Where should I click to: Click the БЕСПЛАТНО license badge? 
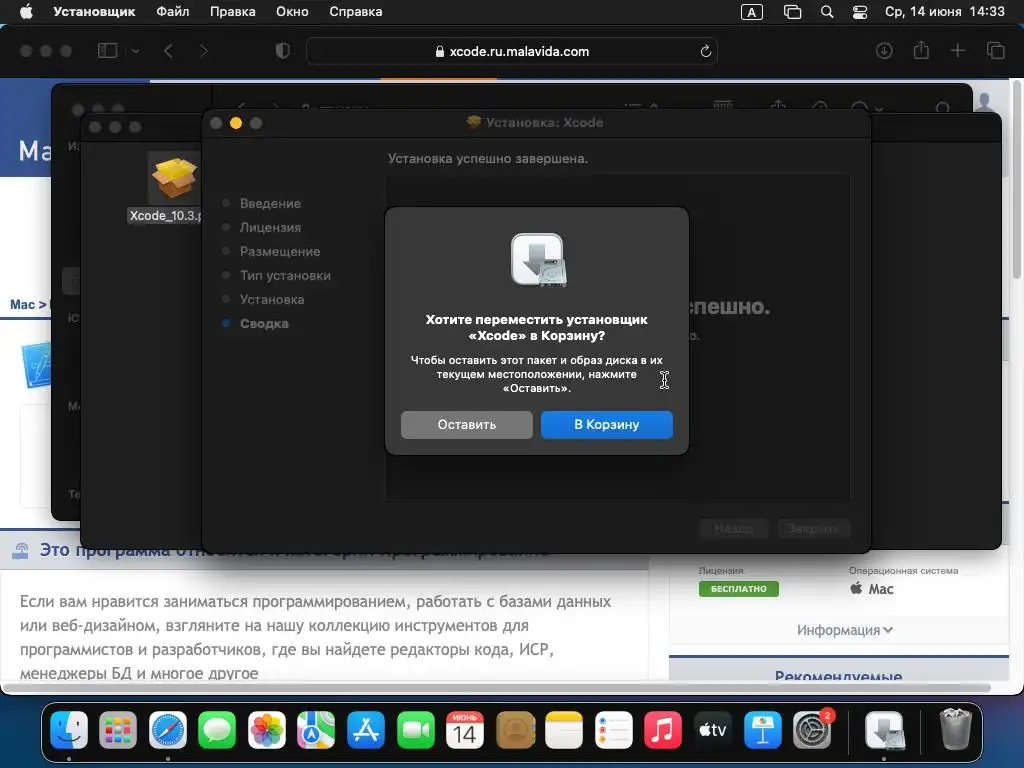(739, 589)
